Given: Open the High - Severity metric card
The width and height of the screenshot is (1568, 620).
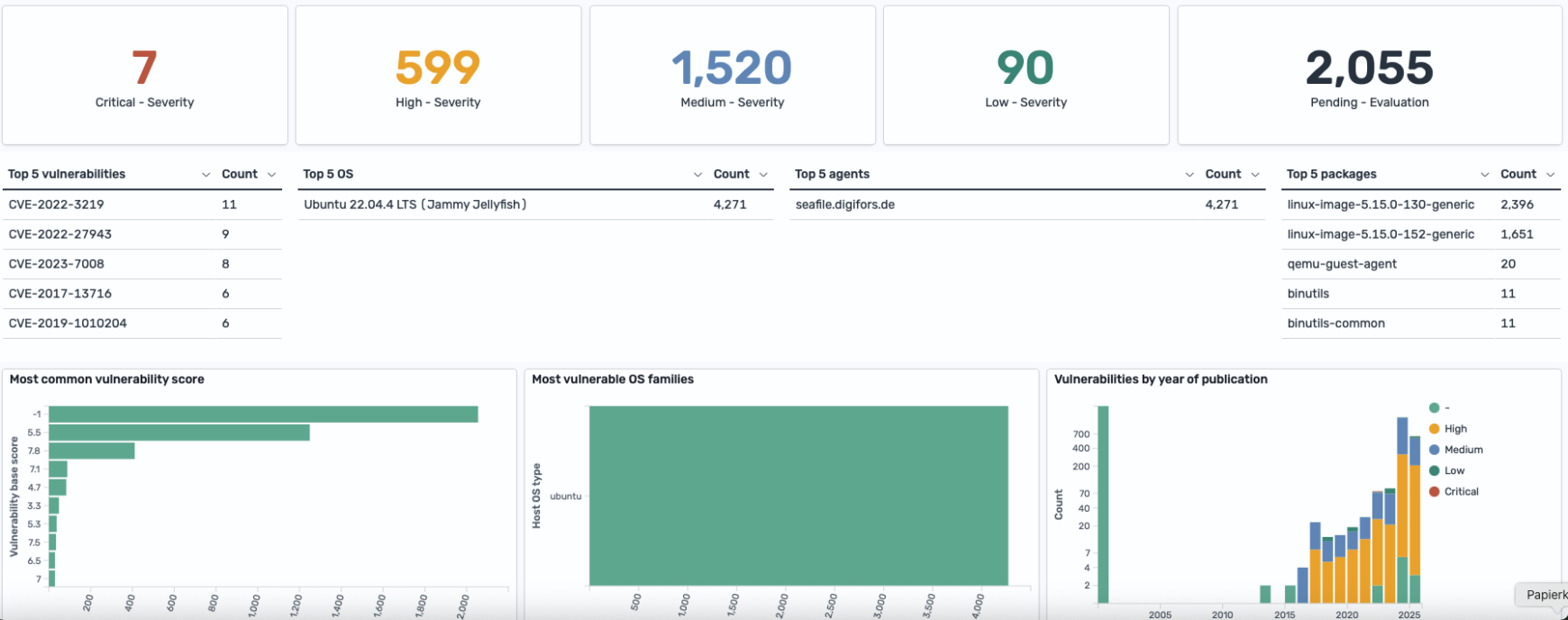Looking at the screenshot, I should pos(438,76).
